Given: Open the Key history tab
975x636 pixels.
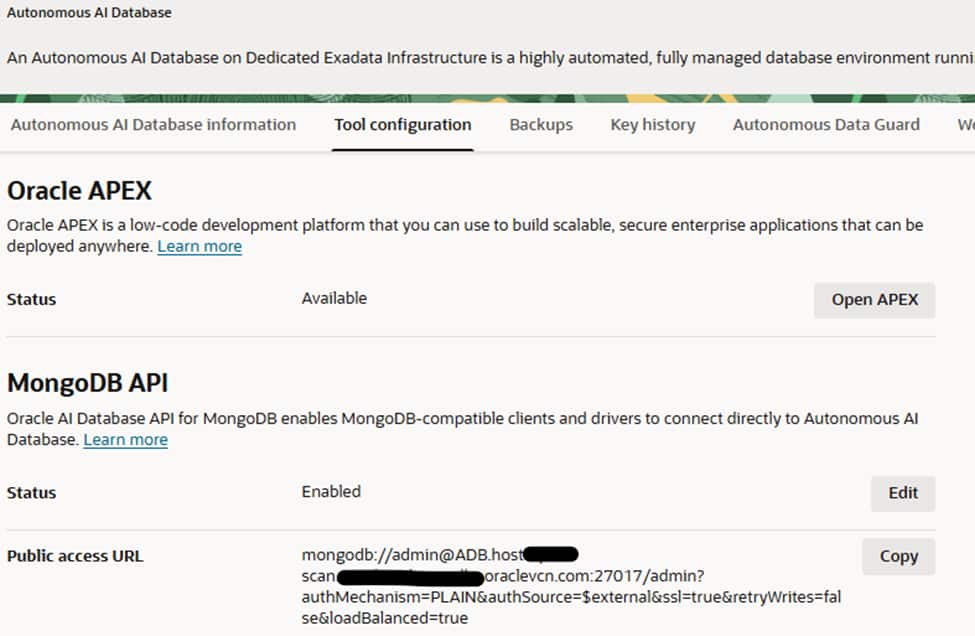Looking at the screenshot, I should coord(653,125).
